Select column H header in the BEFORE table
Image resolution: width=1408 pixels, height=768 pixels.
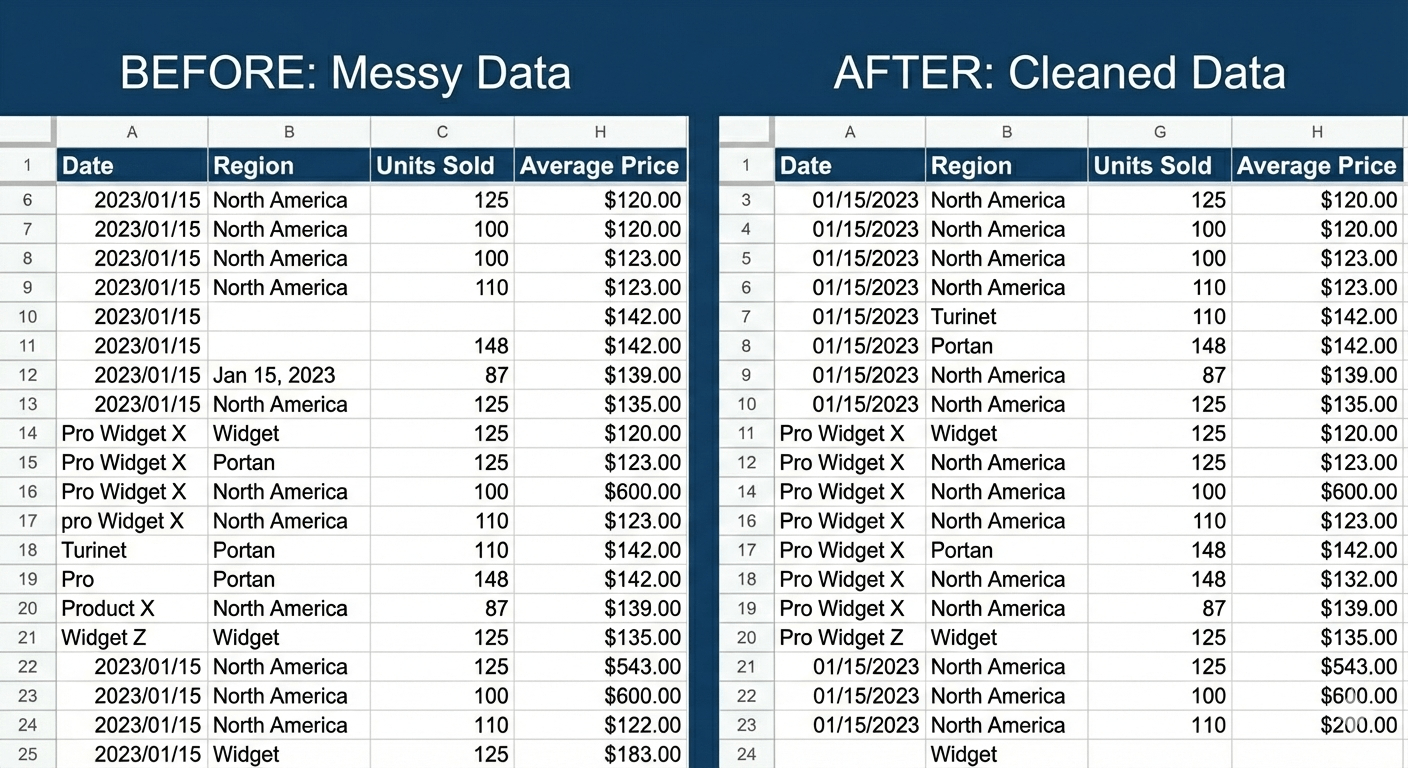(x=599, y=131)
